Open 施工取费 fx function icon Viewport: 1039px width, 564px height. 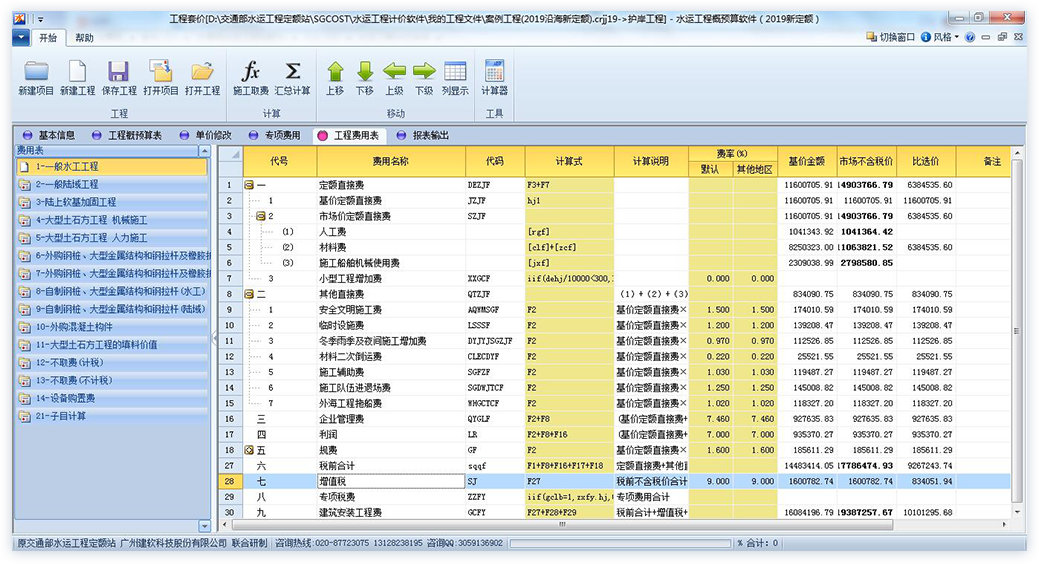[250, 71]
